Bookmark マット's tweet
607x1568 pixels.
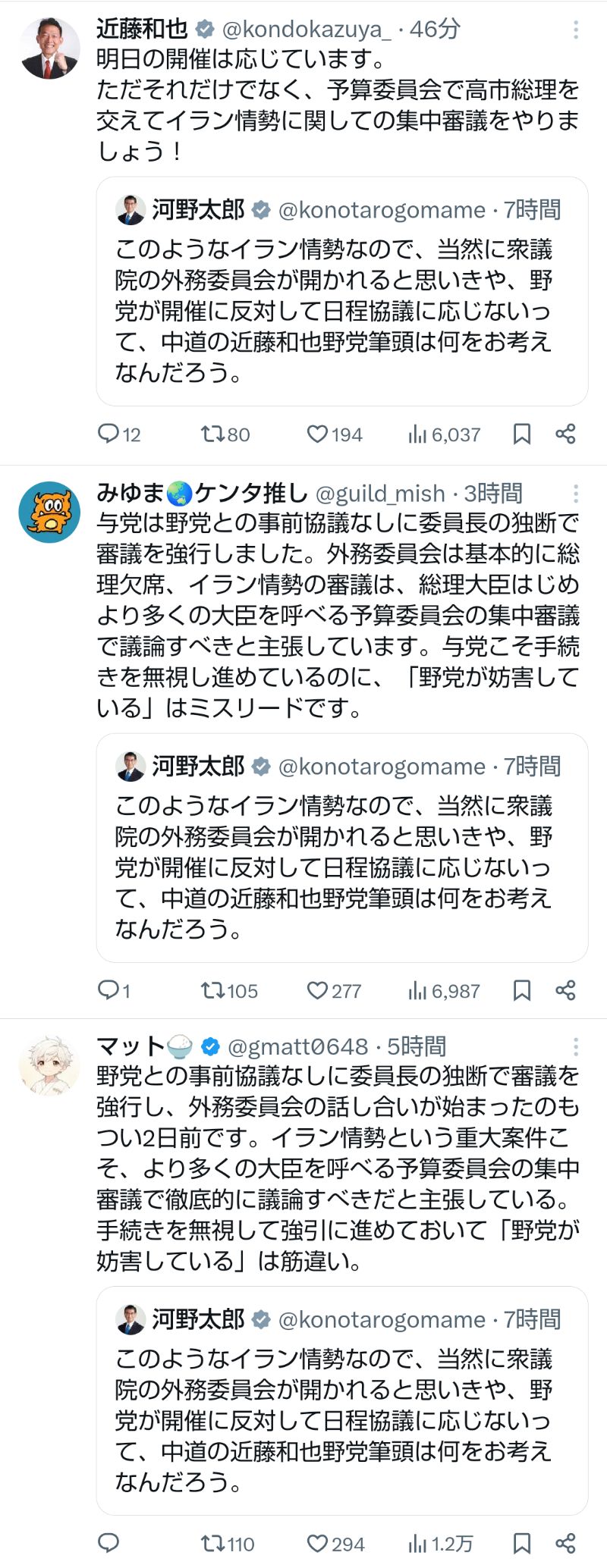522,1544
